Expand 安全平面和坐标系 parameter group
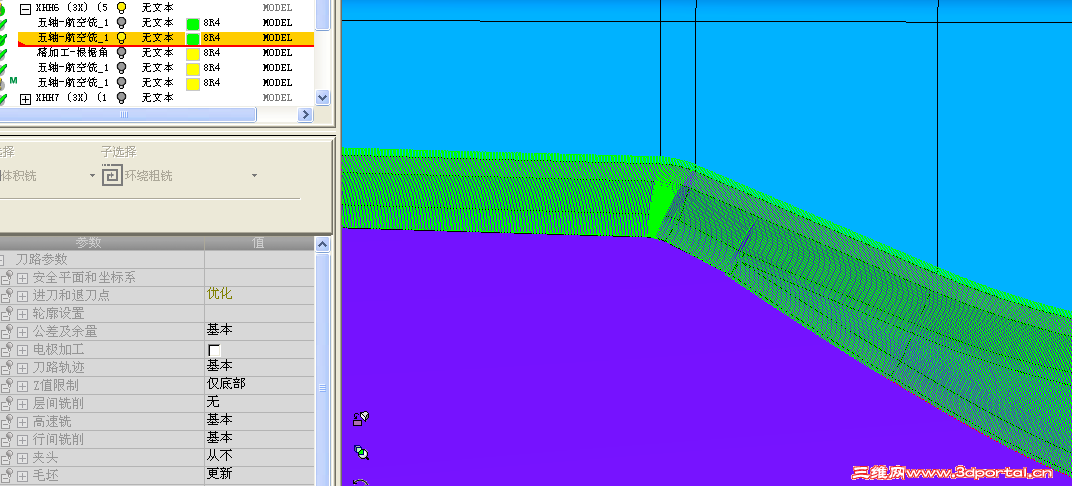 23,278
